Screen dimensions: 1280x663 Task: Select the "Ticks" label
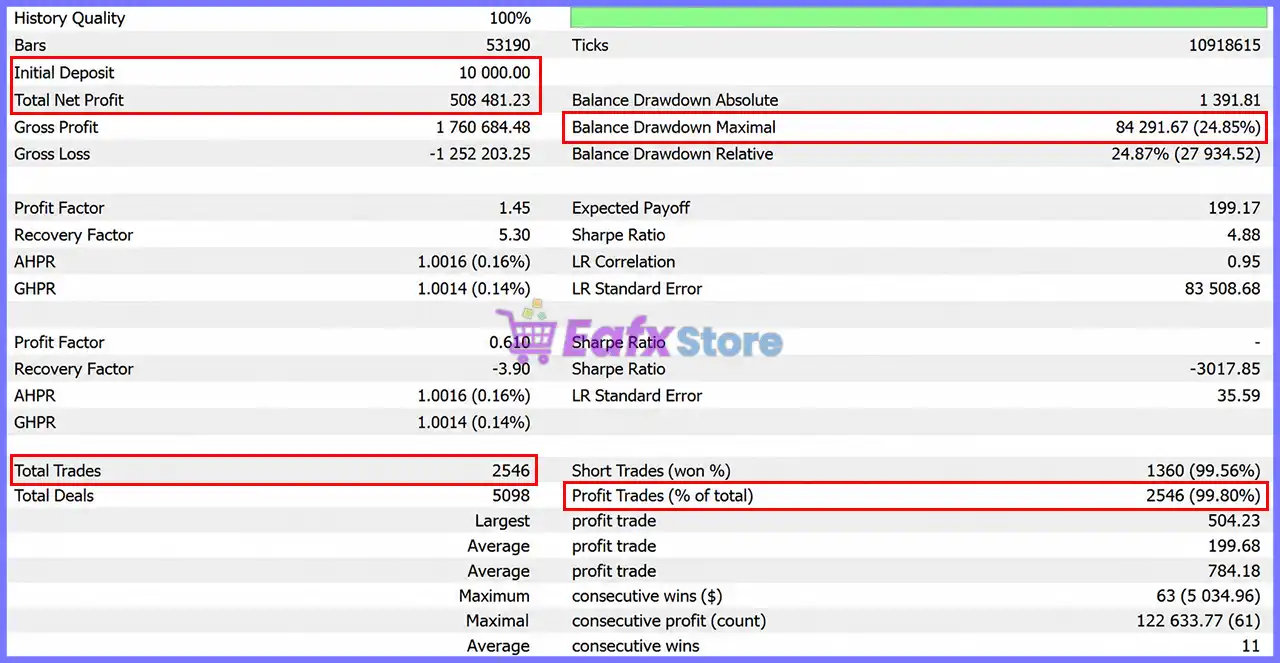(x=590, y=45)
